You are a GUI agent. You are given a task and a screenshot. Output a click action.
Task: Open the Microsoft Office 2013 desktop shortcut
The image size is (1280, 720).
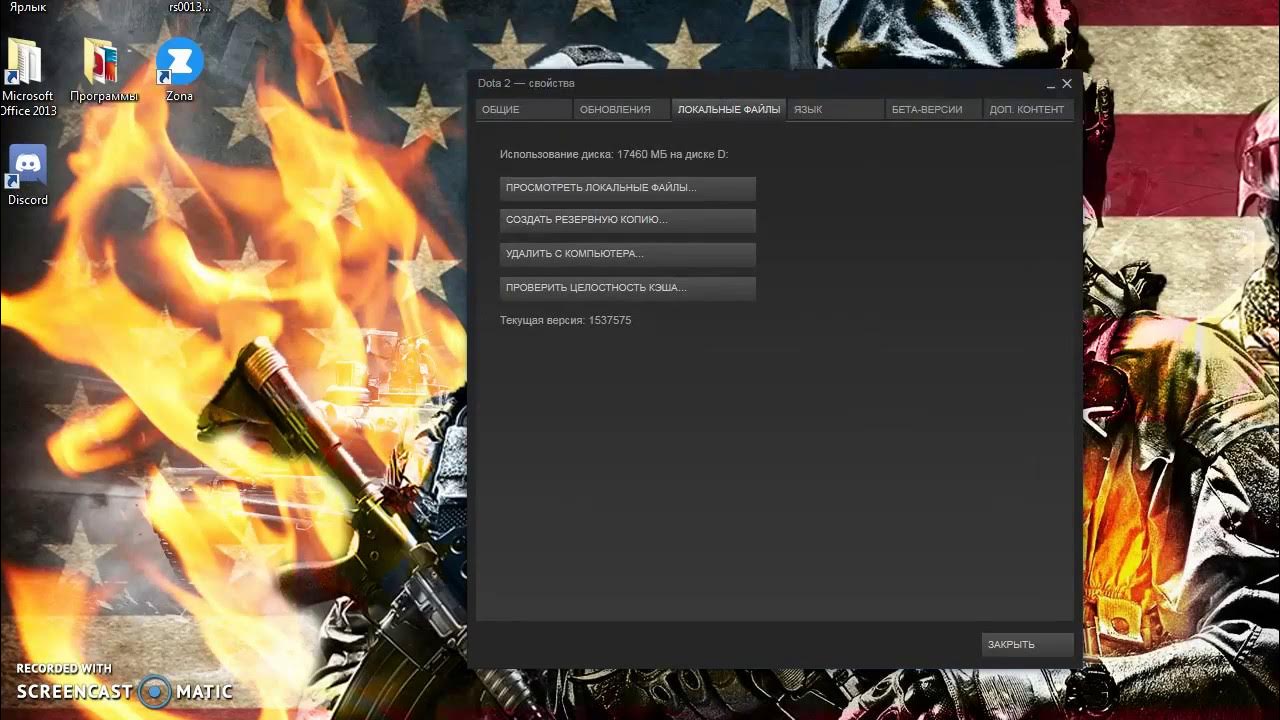click(27, 77)
